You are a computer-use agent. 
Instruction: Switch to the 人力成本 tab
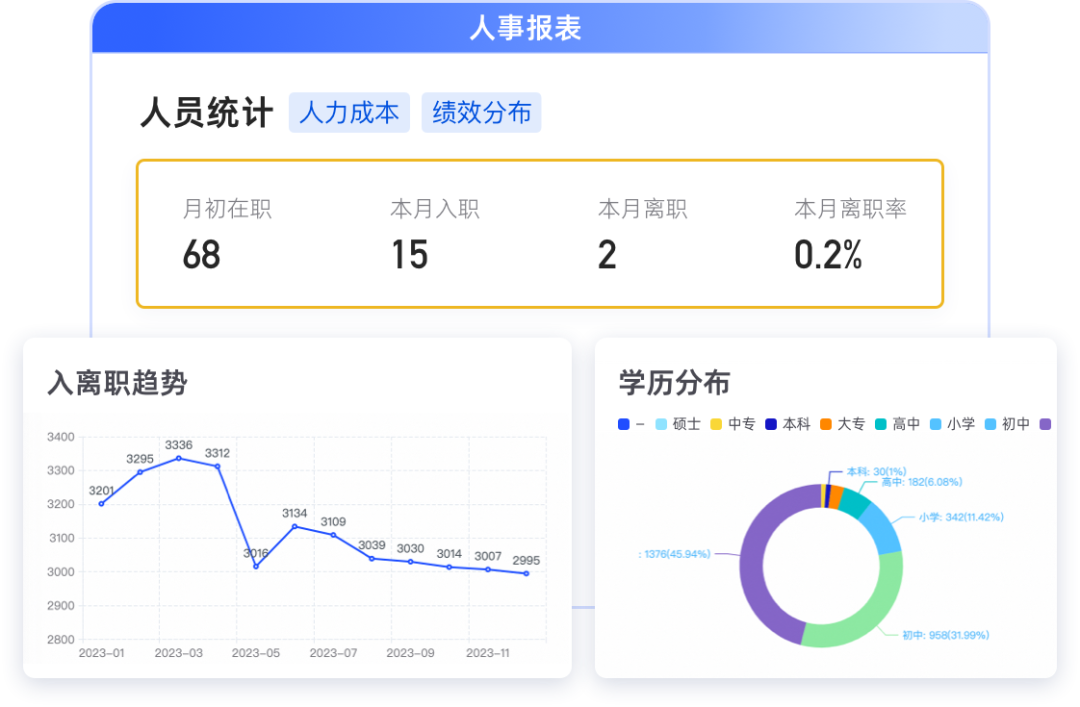tap(351, 113)
